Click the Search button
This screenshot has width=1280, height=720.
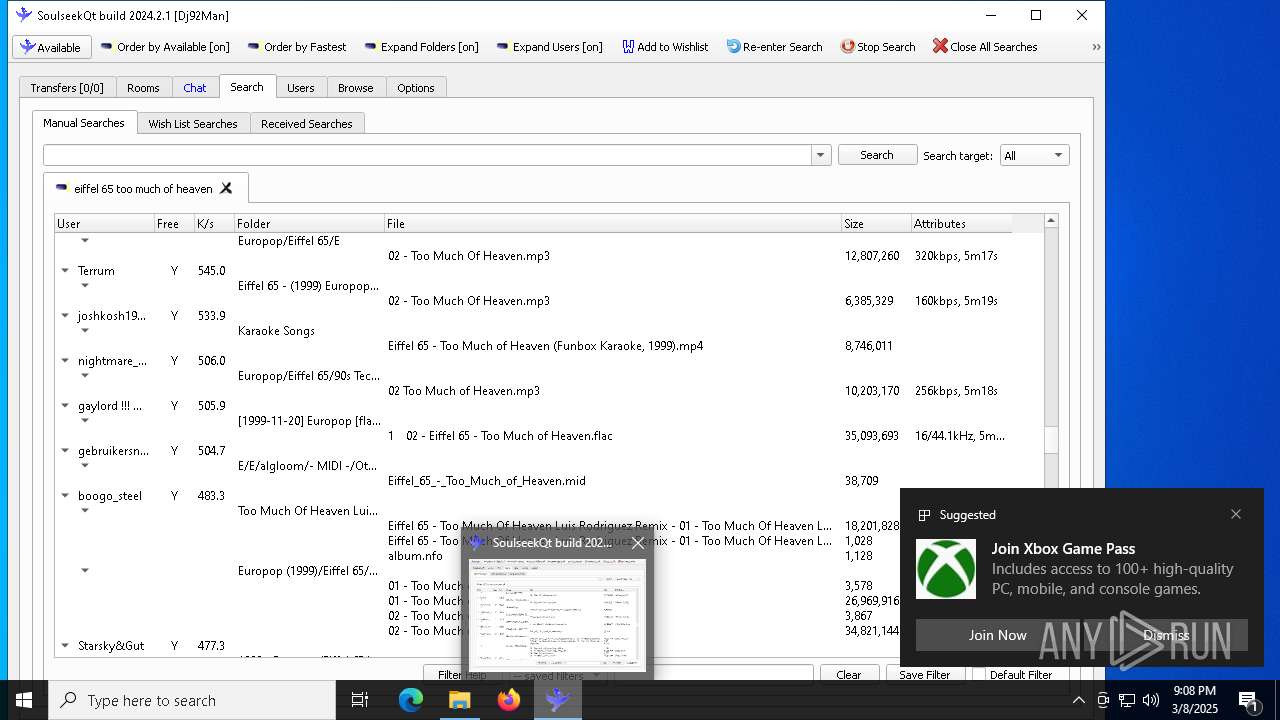[x=877, y=155]
